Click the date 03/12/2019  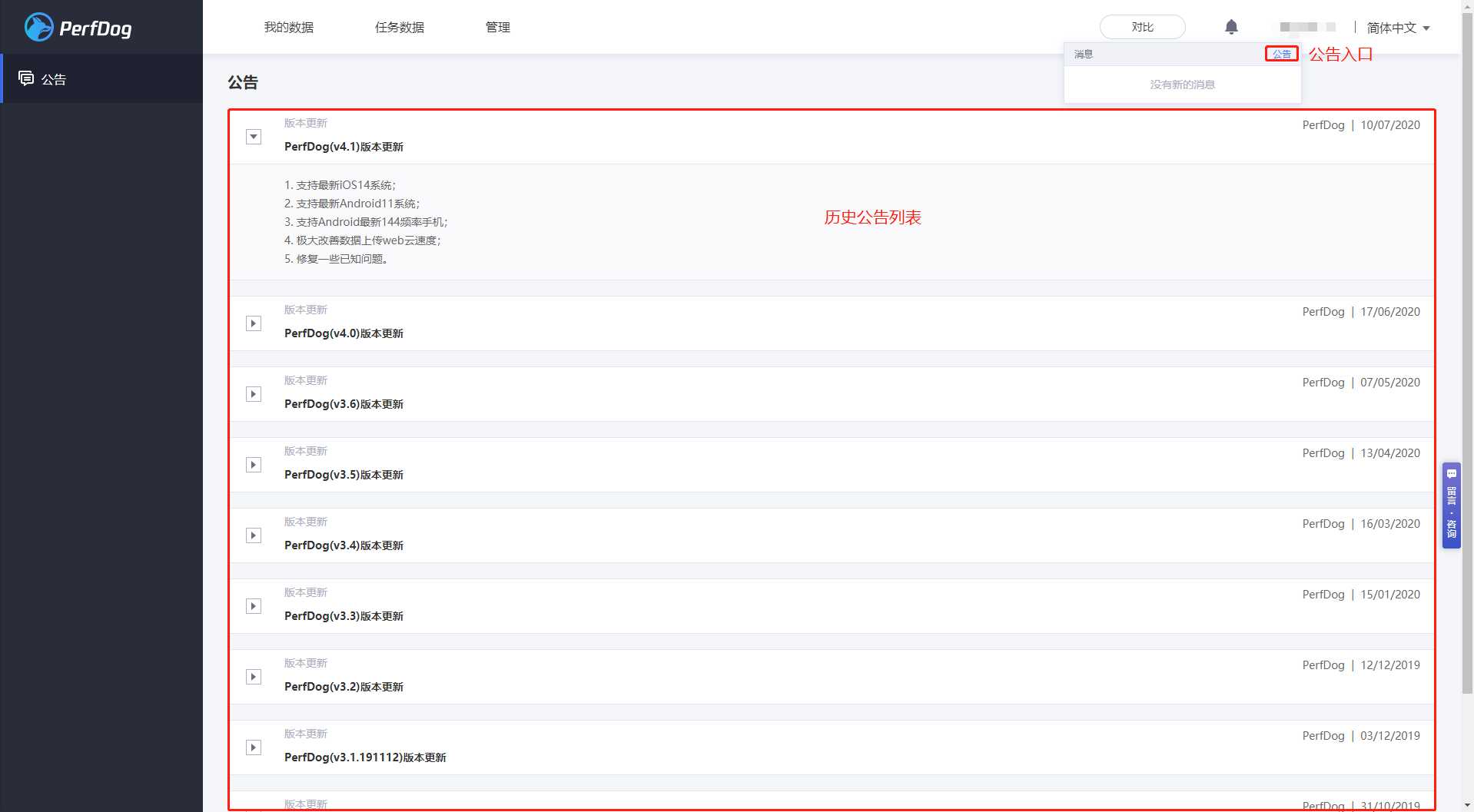pos(1390,736)
